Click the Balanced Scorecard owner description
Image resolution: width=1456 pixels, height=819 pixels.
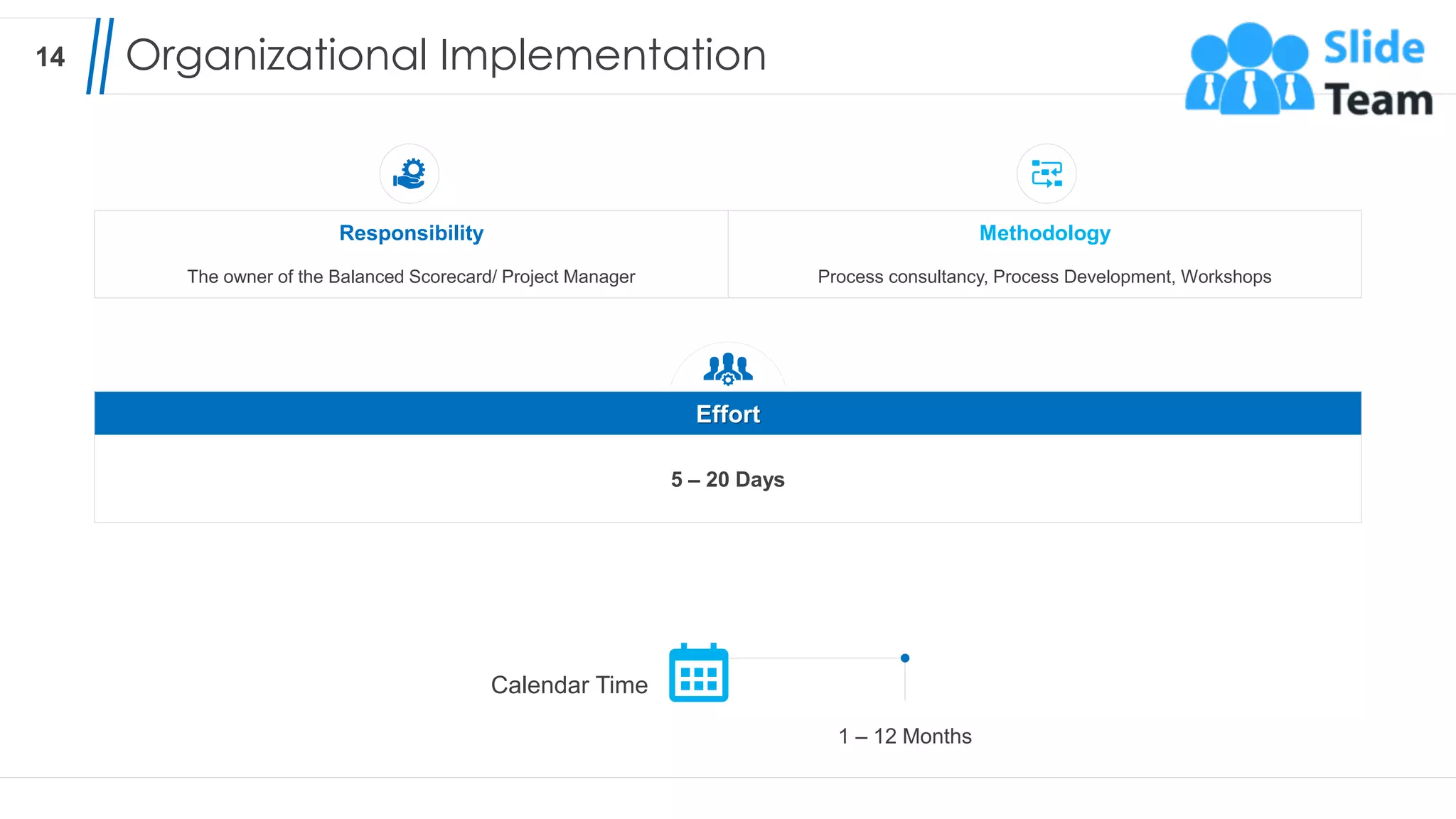pyautogui.click(x=411, y=277)
